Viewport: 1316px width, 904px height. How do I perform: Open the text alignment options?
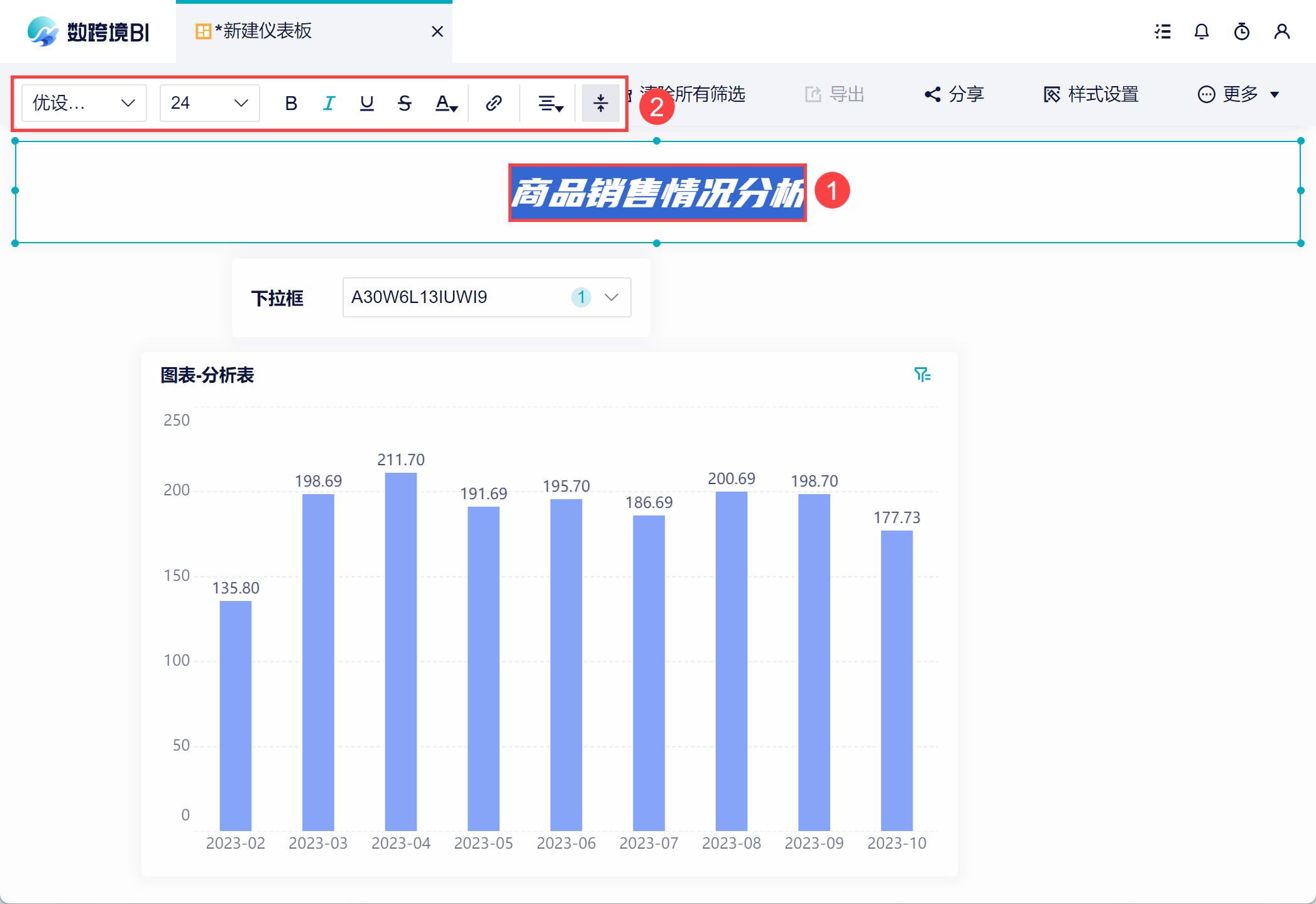(x=550, y=103)
